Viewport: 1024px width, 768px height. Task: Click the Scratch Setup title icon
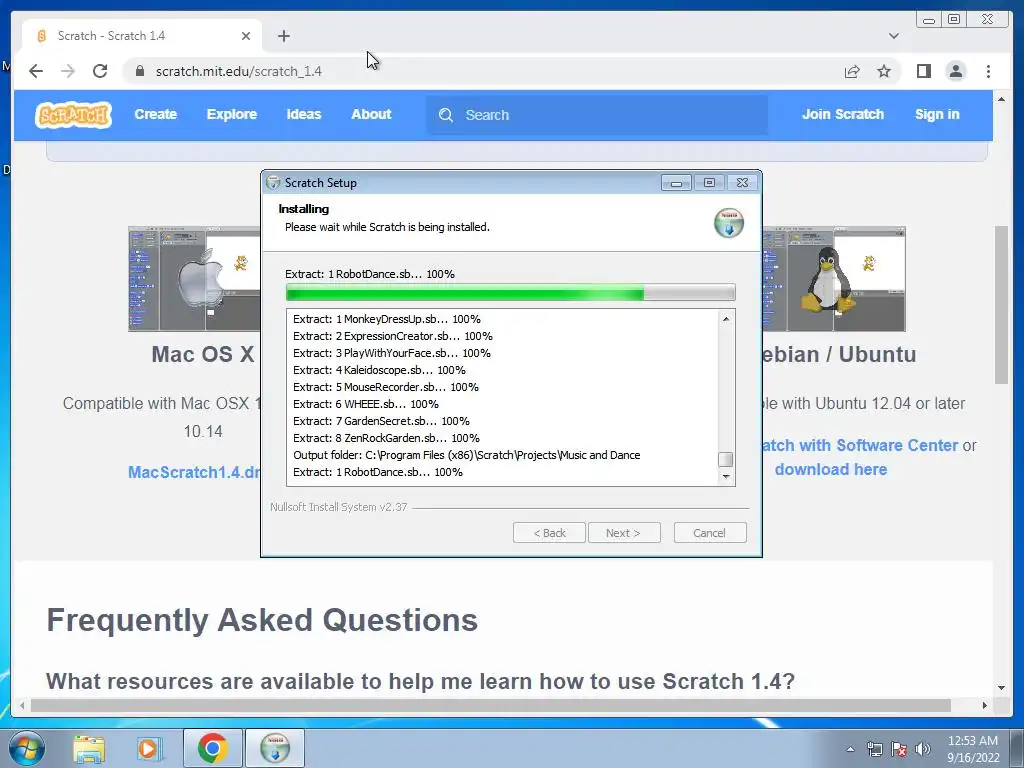pos(274,183)
